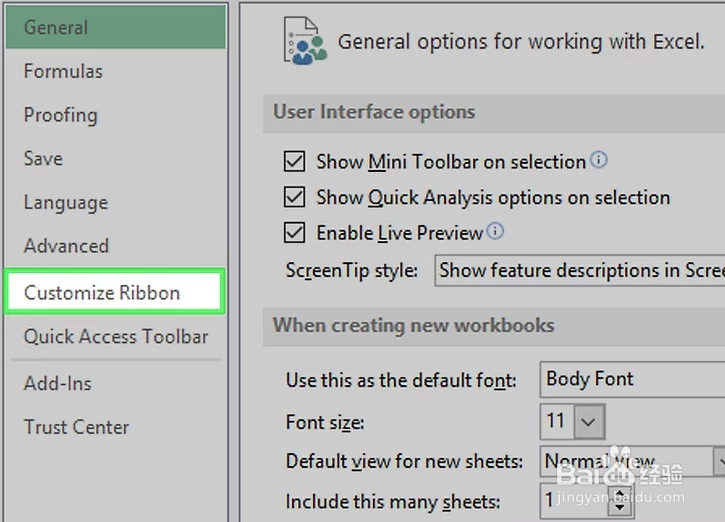
Task: Open the default font combo box
Action: click(x=632, y=380)
